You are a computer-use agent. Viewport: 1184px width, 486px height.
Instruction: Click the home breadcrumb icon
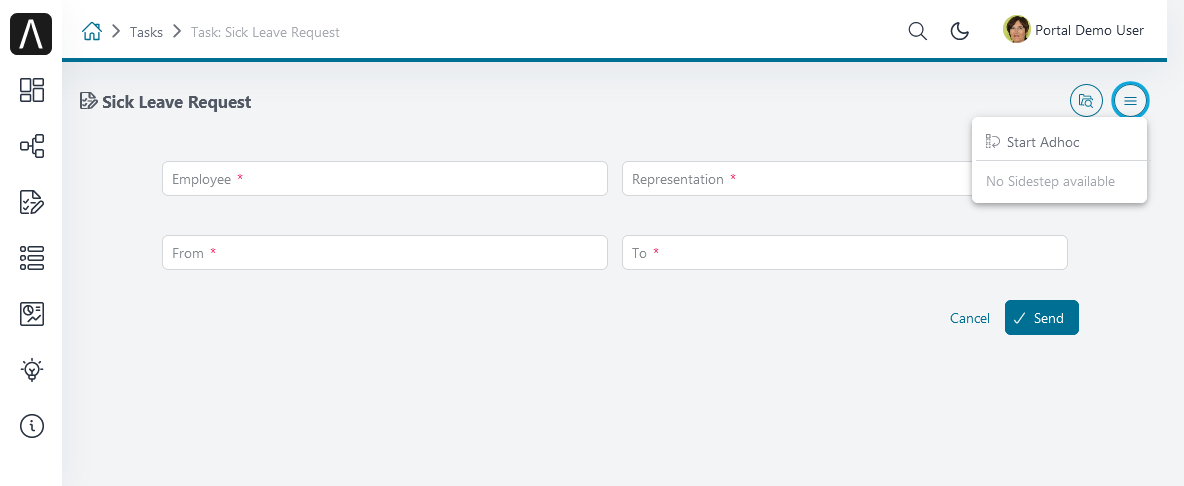pos(91,32)
